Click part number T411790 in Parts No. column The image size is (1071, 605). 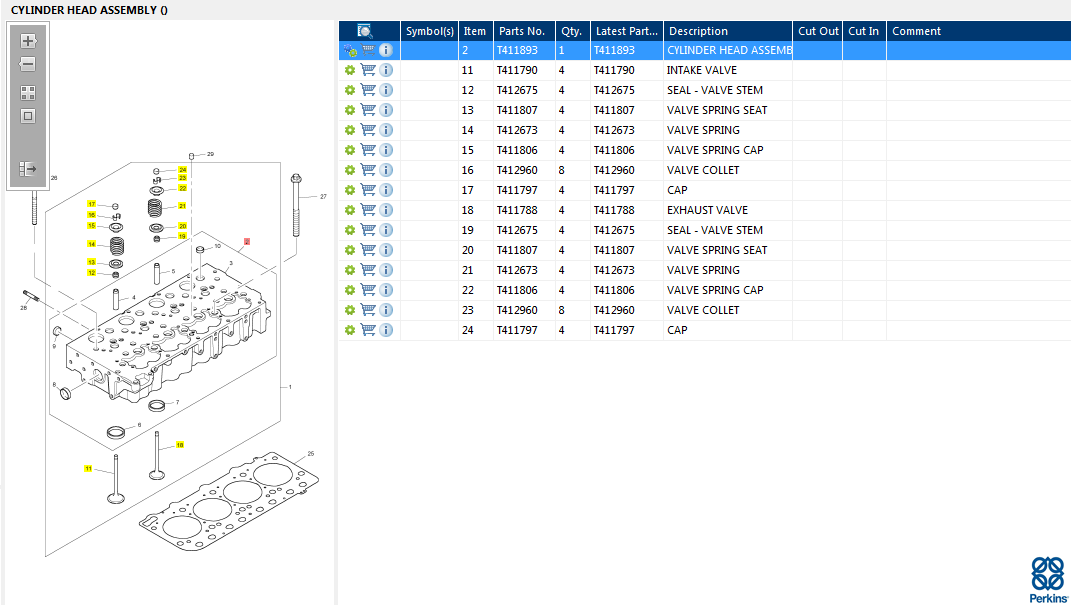517,70
